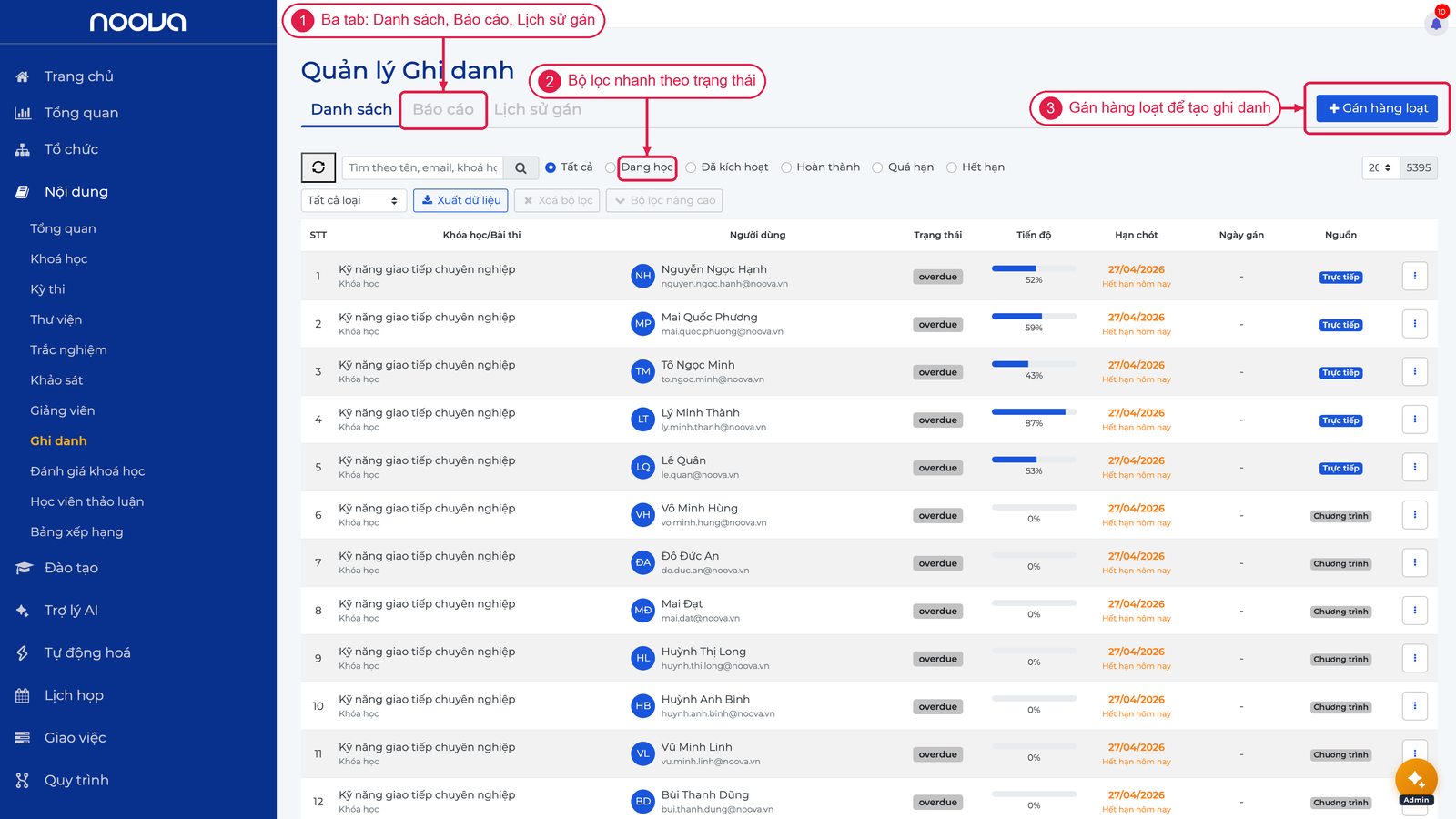Click Lý Minh Thành's 87% progress bar

tap(1034, 412)
